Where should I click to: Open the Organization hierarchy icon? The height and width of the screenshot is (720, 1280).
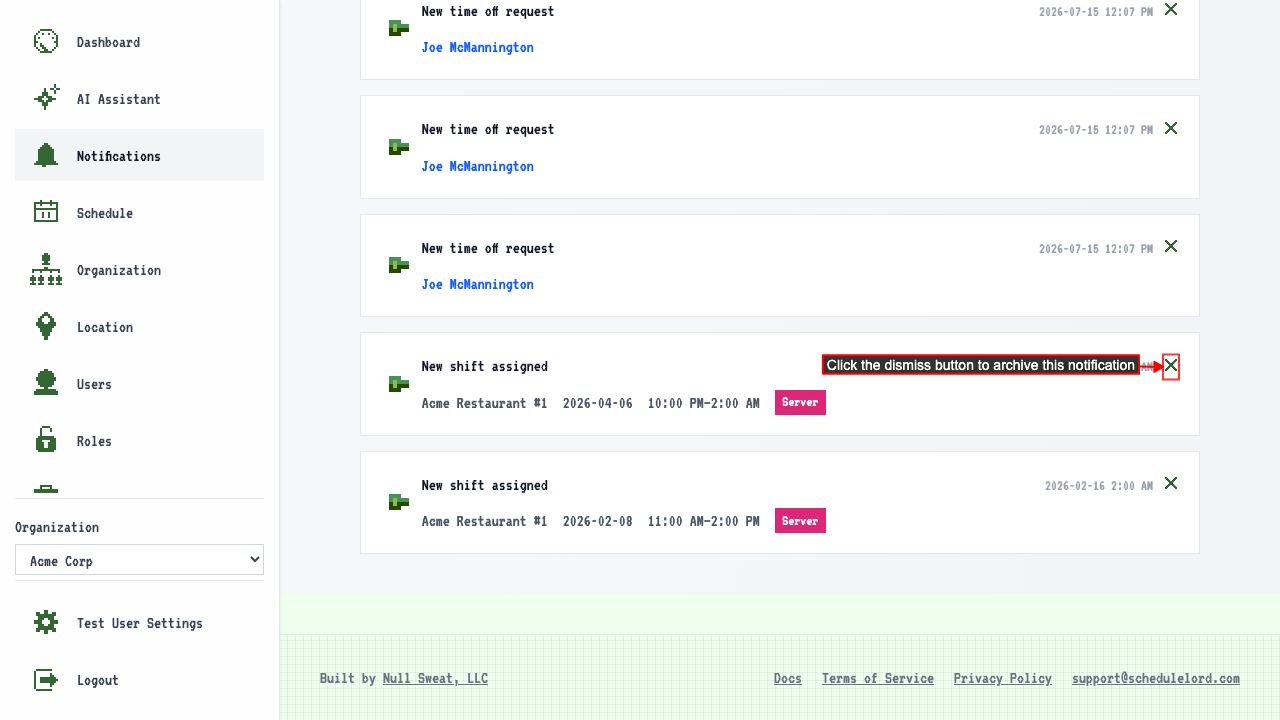point(46,269)
